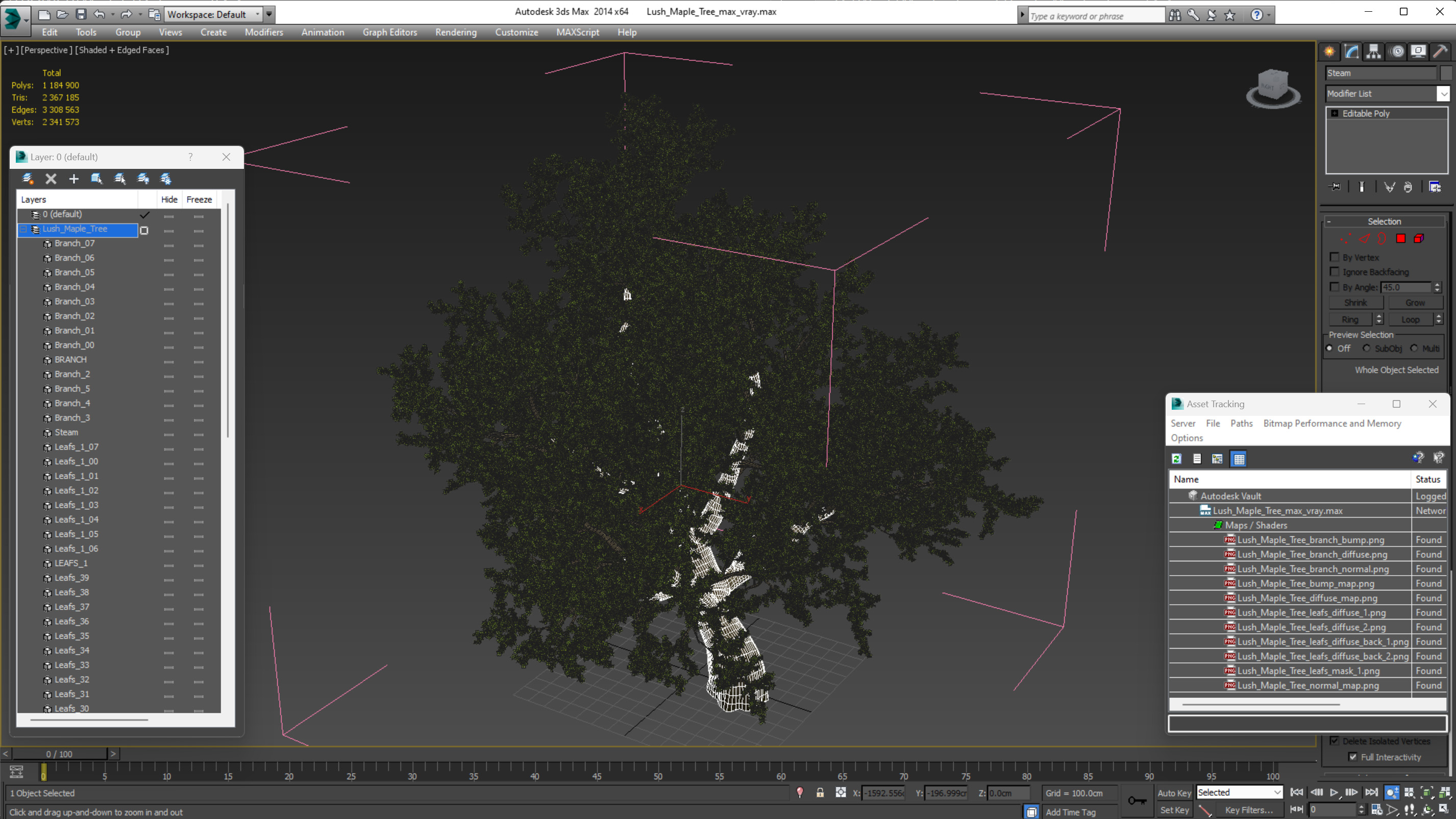1456x819 pixels.
Task: Open Quick Access Toolbar customize dropdown
Action: [269, 14]
